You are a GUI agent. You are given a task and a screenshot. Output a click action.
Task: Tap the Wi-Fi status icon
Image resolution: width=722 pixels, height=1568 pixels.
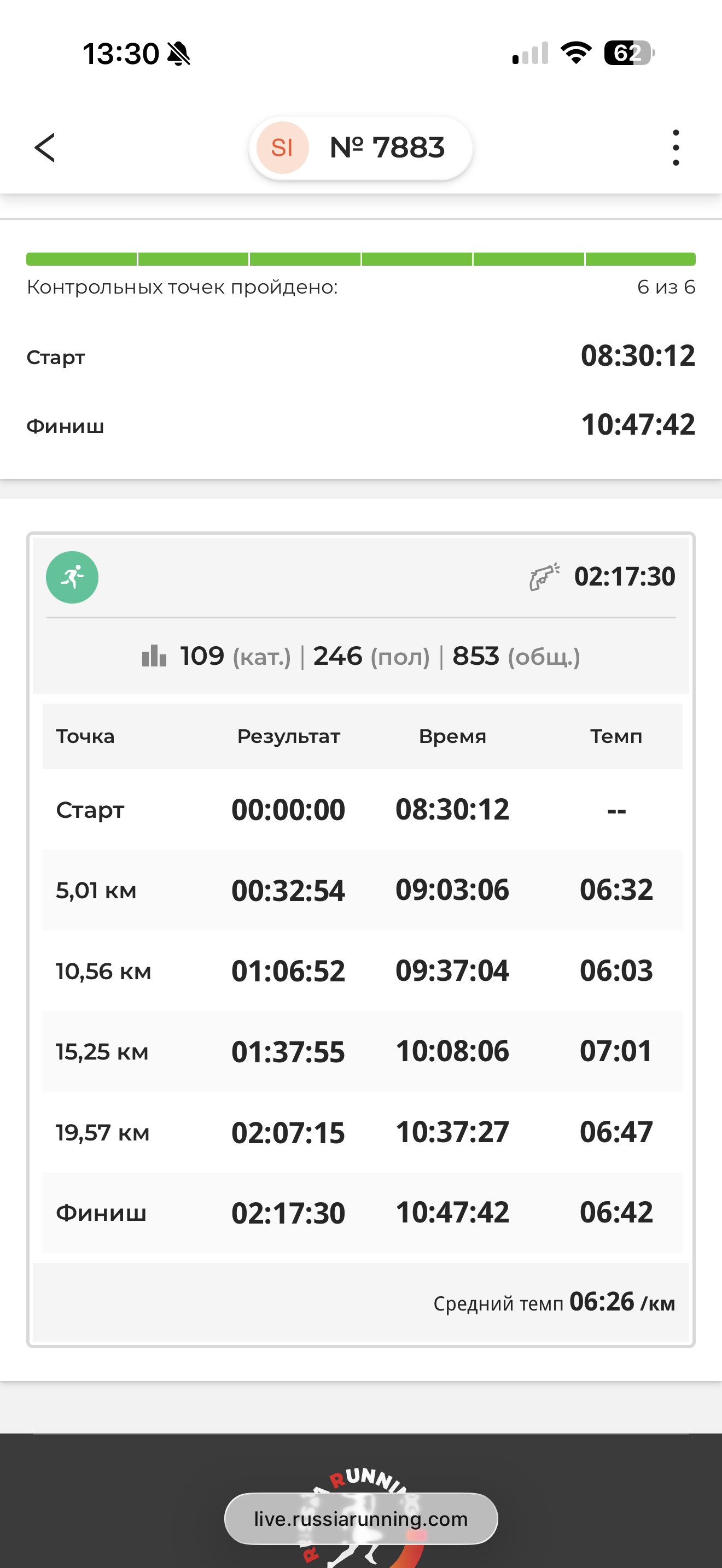click(577, 53)
